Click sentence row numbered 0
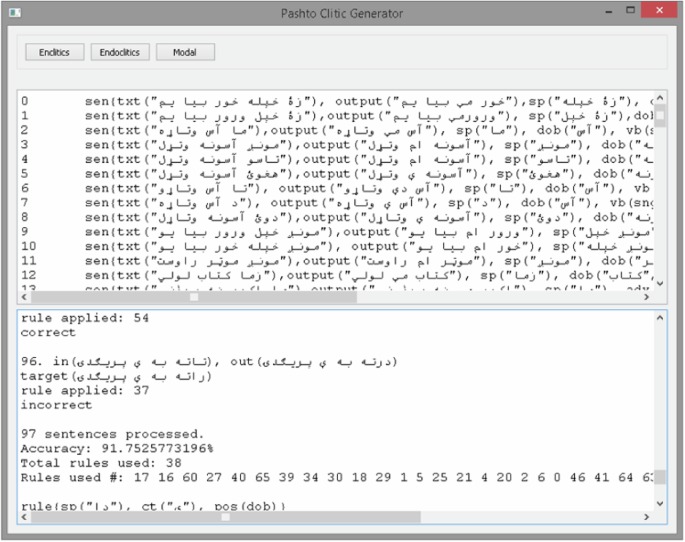685x542 pixels. tap(336, 101)
